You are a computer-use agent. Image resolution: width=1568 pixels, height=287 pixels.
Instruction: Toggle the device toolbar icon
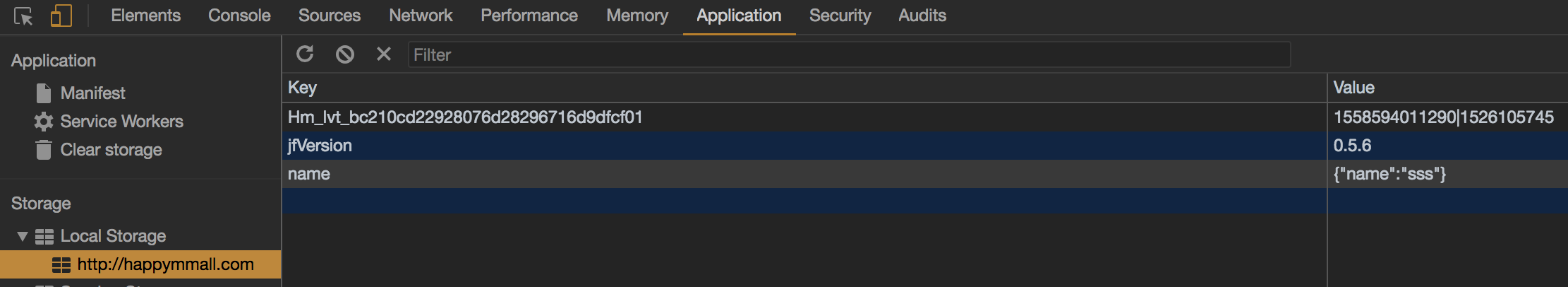[61, 16]
